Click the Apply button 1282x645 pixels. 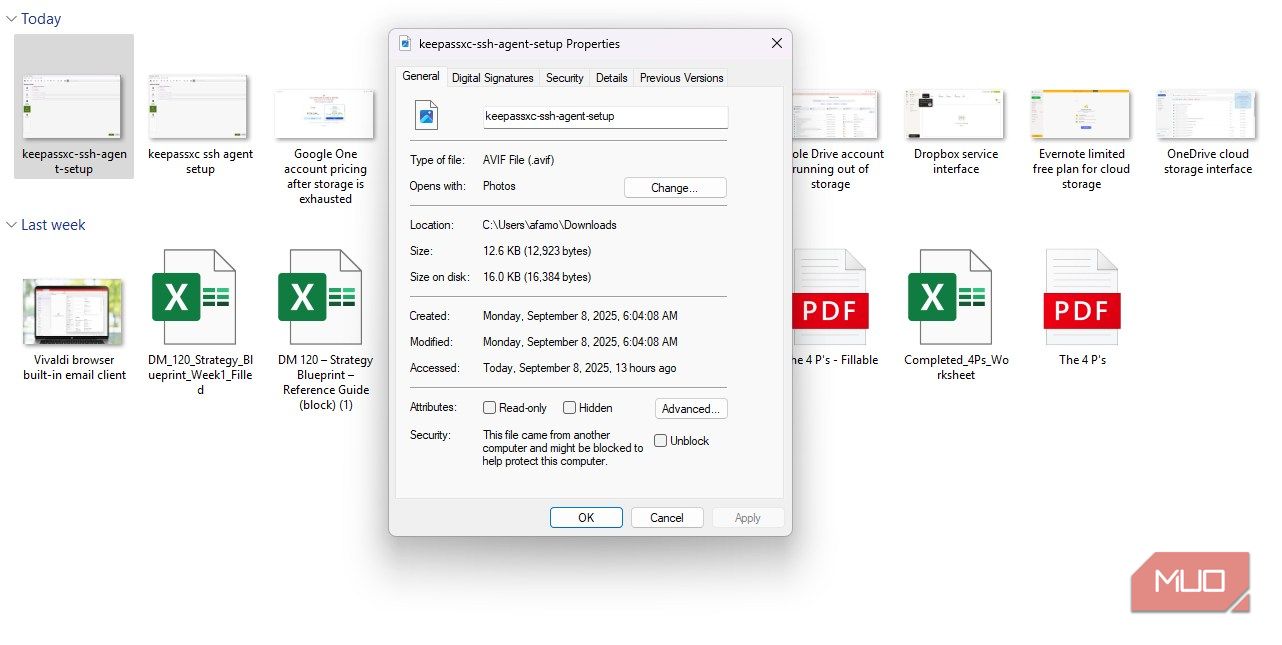point(748,518)
